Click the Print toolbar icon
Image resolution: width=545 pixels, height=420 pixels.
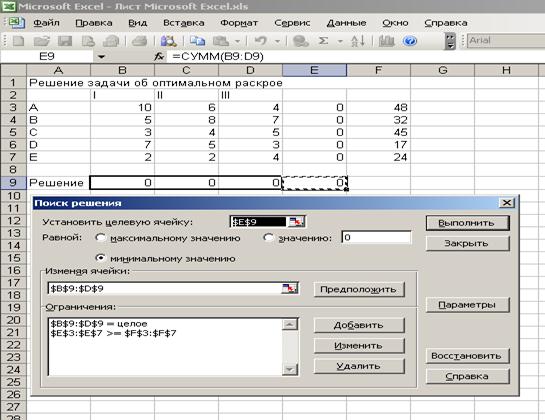coord(139,41)
